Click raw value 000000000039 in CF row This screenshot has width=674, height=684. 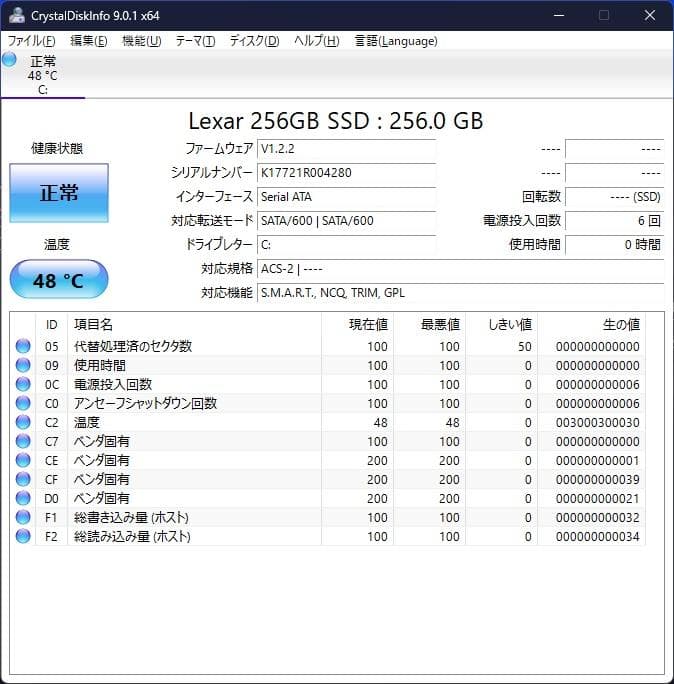pos(598,480)
